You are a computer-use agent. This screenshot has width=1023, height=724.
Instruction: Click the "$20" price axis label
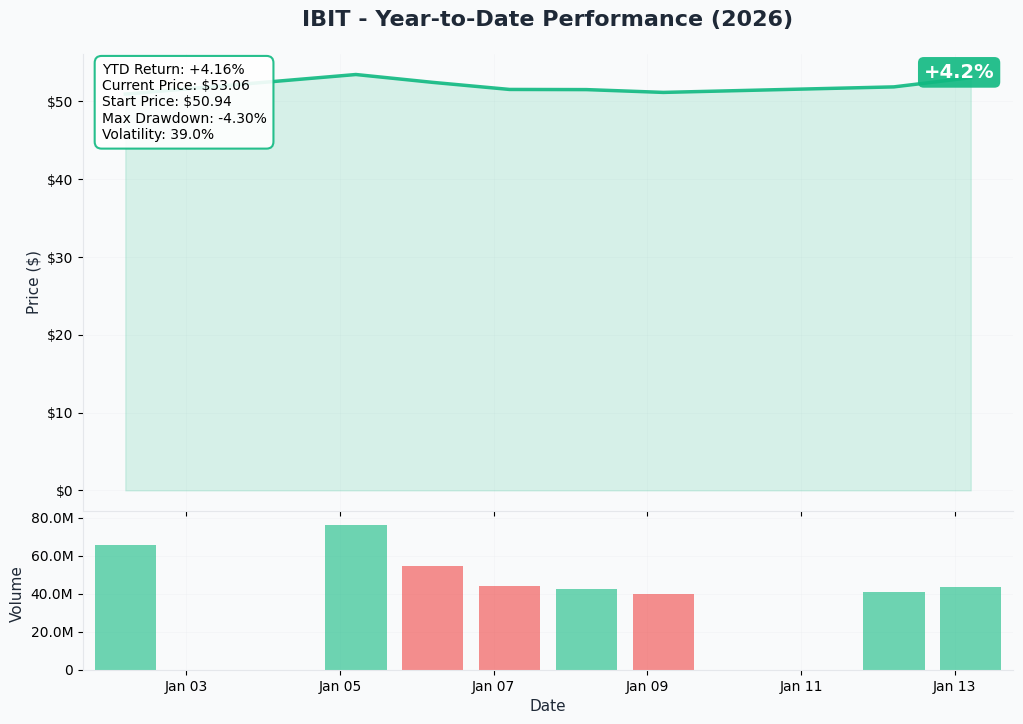click(60, 335)
